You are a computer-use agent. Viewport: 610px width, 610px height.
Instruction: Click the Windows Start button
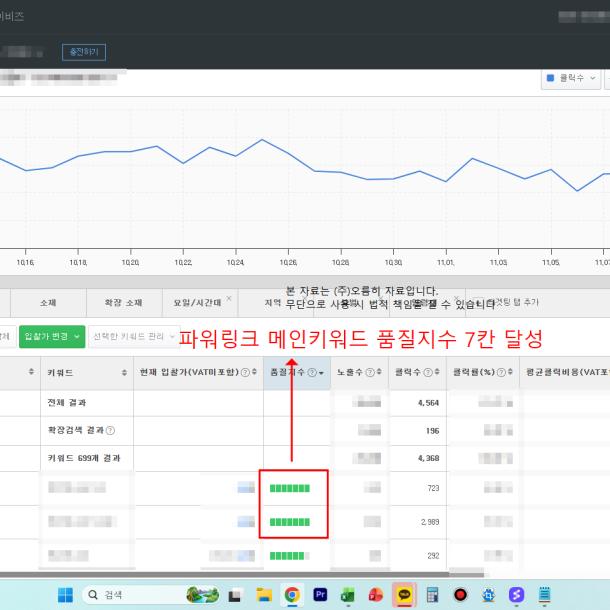pos(65,594)
